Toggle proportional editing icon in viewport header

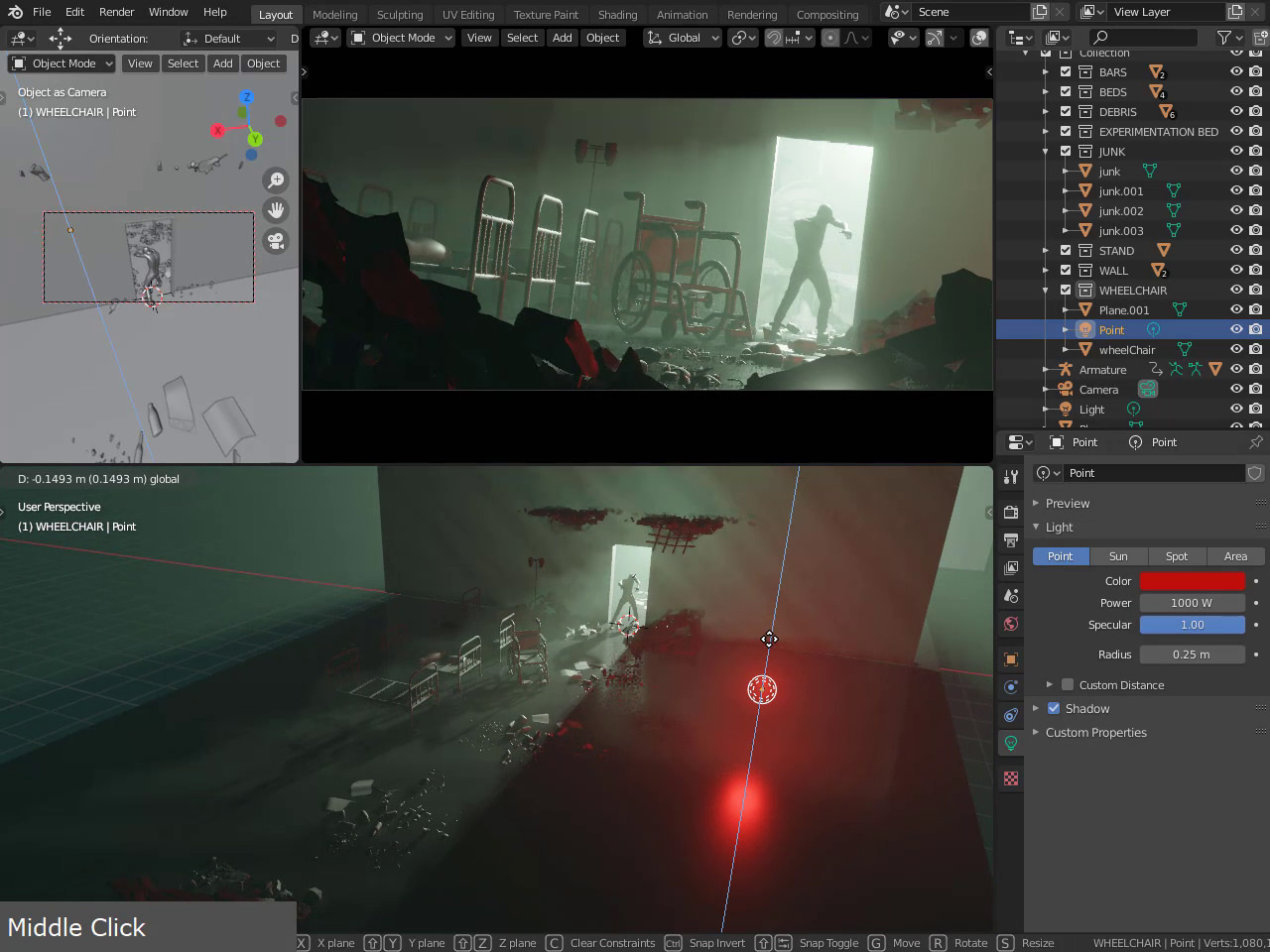830,38
